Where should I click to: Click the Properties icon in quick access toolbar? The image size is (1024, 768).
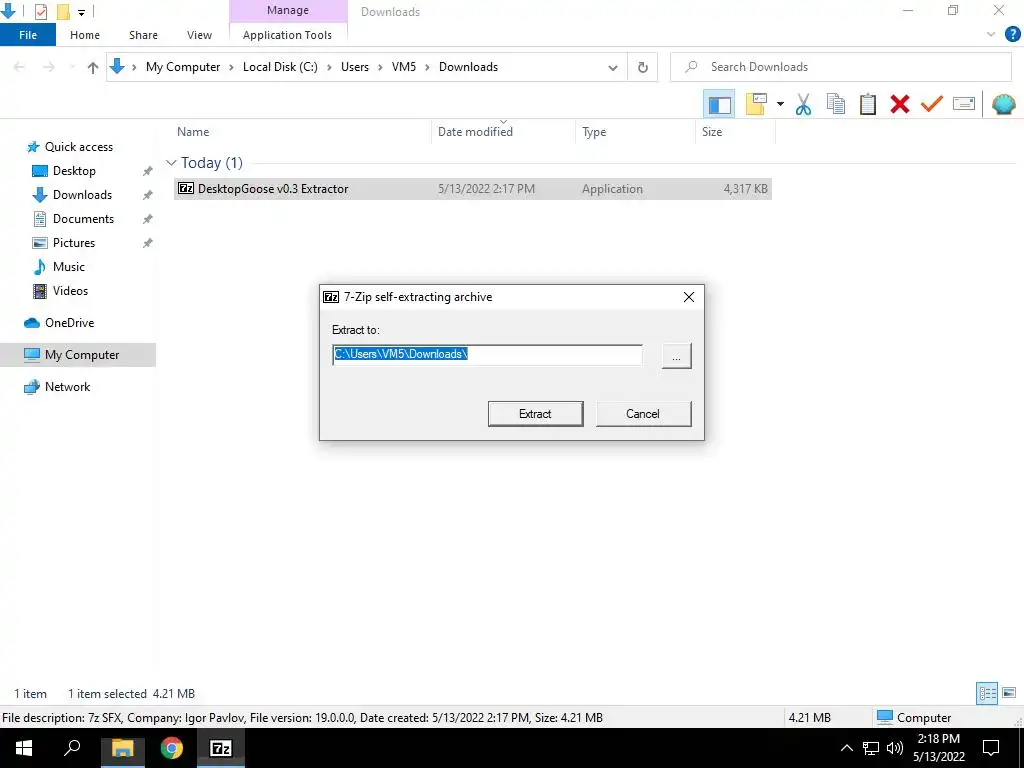tap(40, 11)
